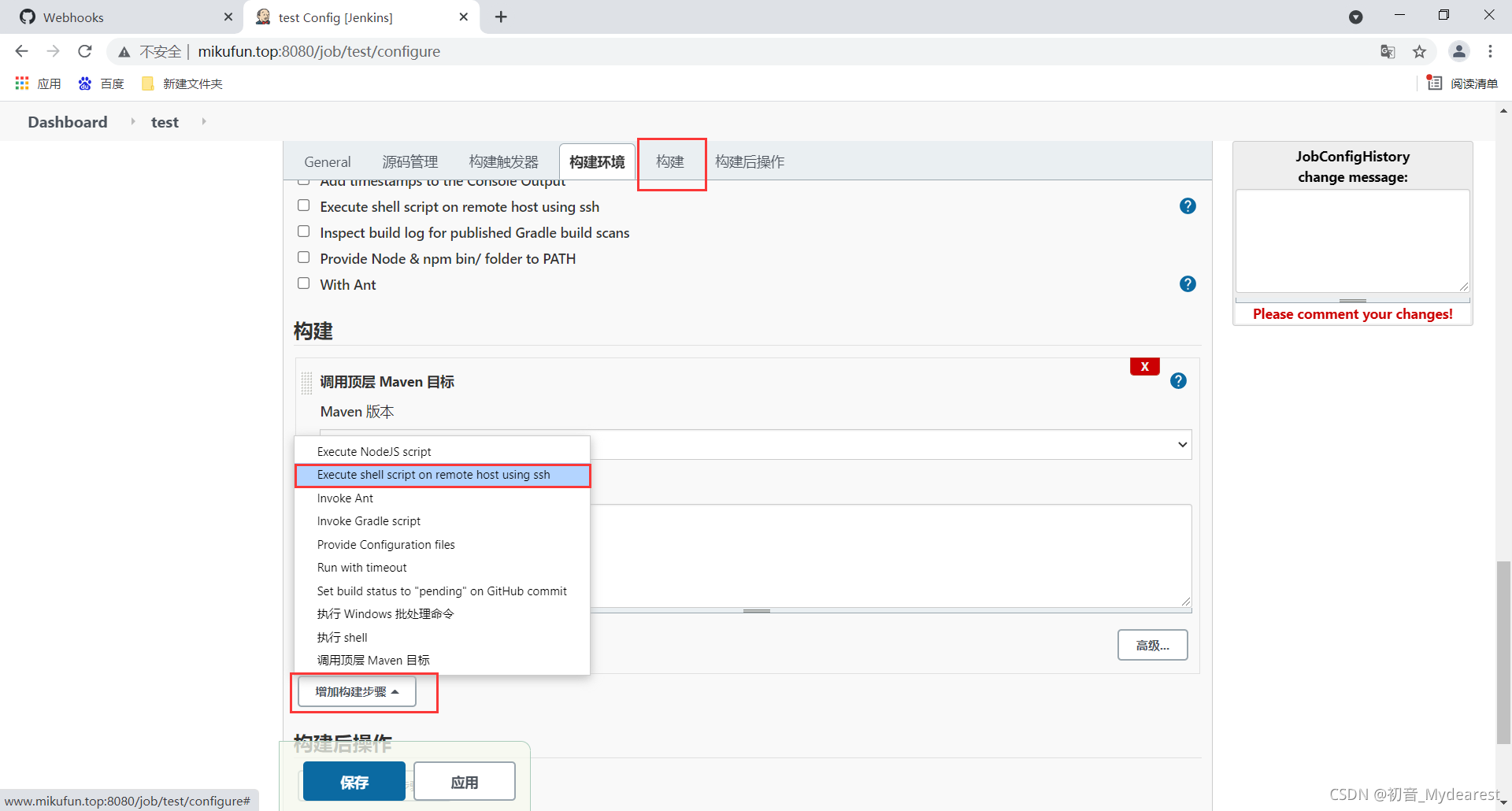The height and width of the screenshot is (811, 1512).
Task: Open the Chrome profile avatar
Action: pyautogui.click(x=1458, y=51)
